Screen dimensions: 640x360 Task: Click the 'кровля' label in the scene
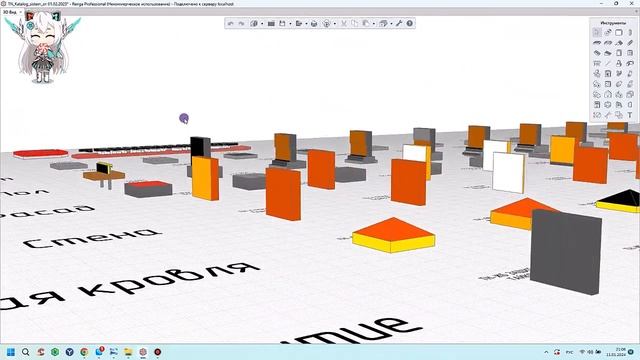pos(169,279)
